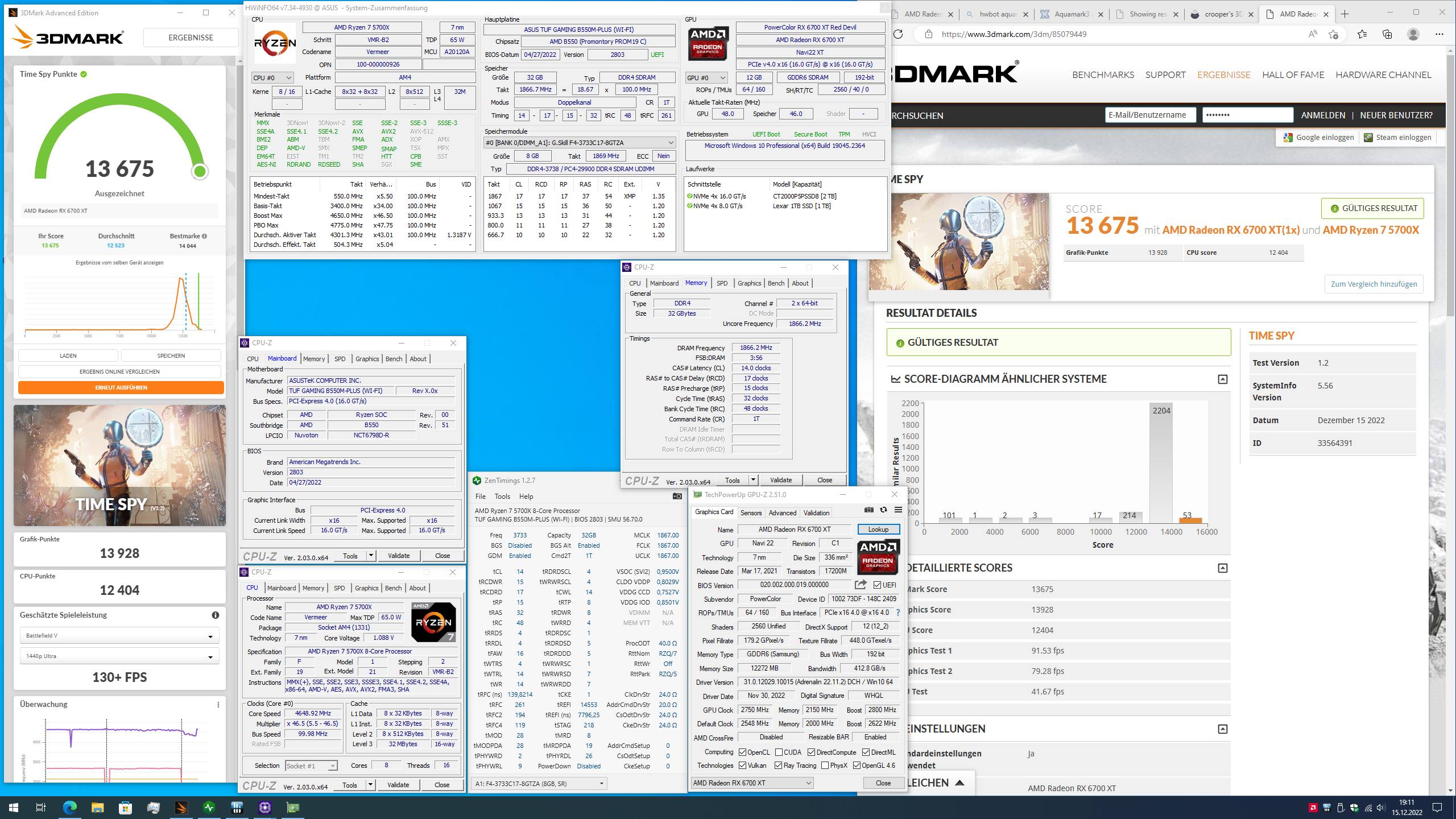This screenshot has height=819, width=1456.
Task: Click the Windows Start button
Action: tap(14, 807)
